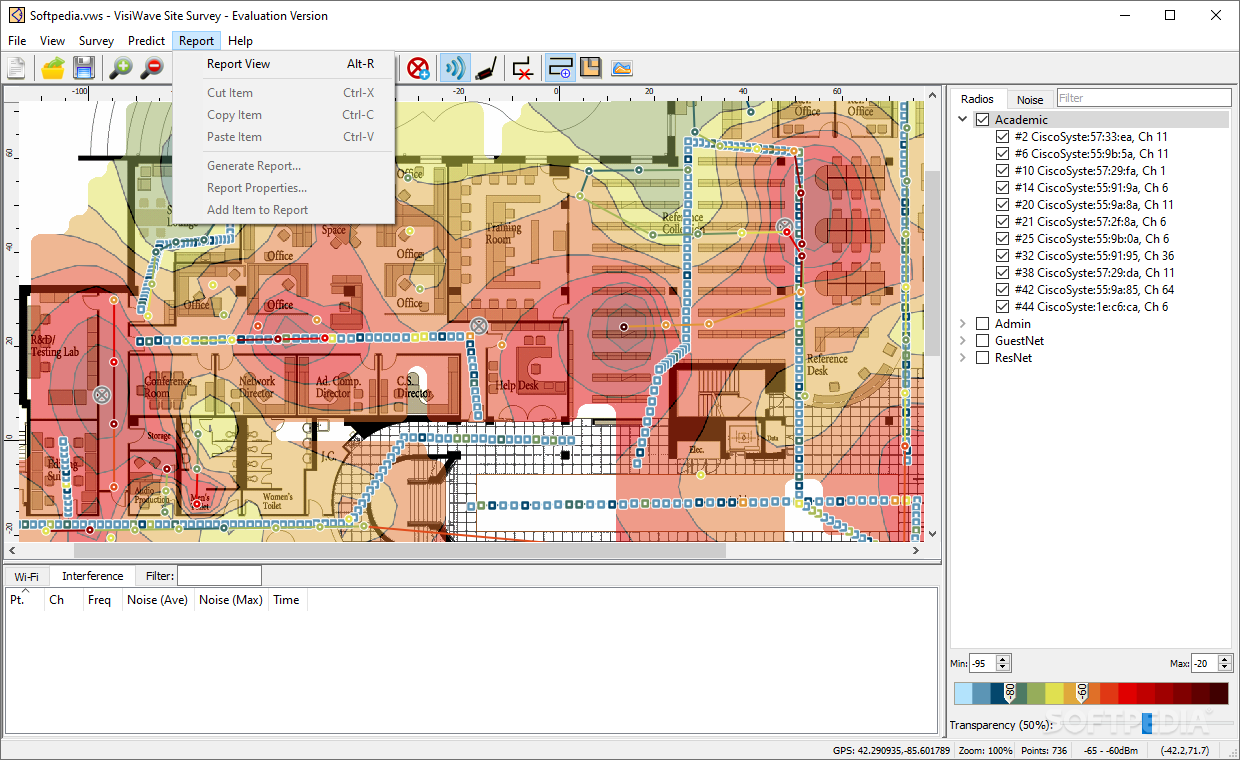
Task: Decrease the Max value spinner
Action: click(1225, 667)
